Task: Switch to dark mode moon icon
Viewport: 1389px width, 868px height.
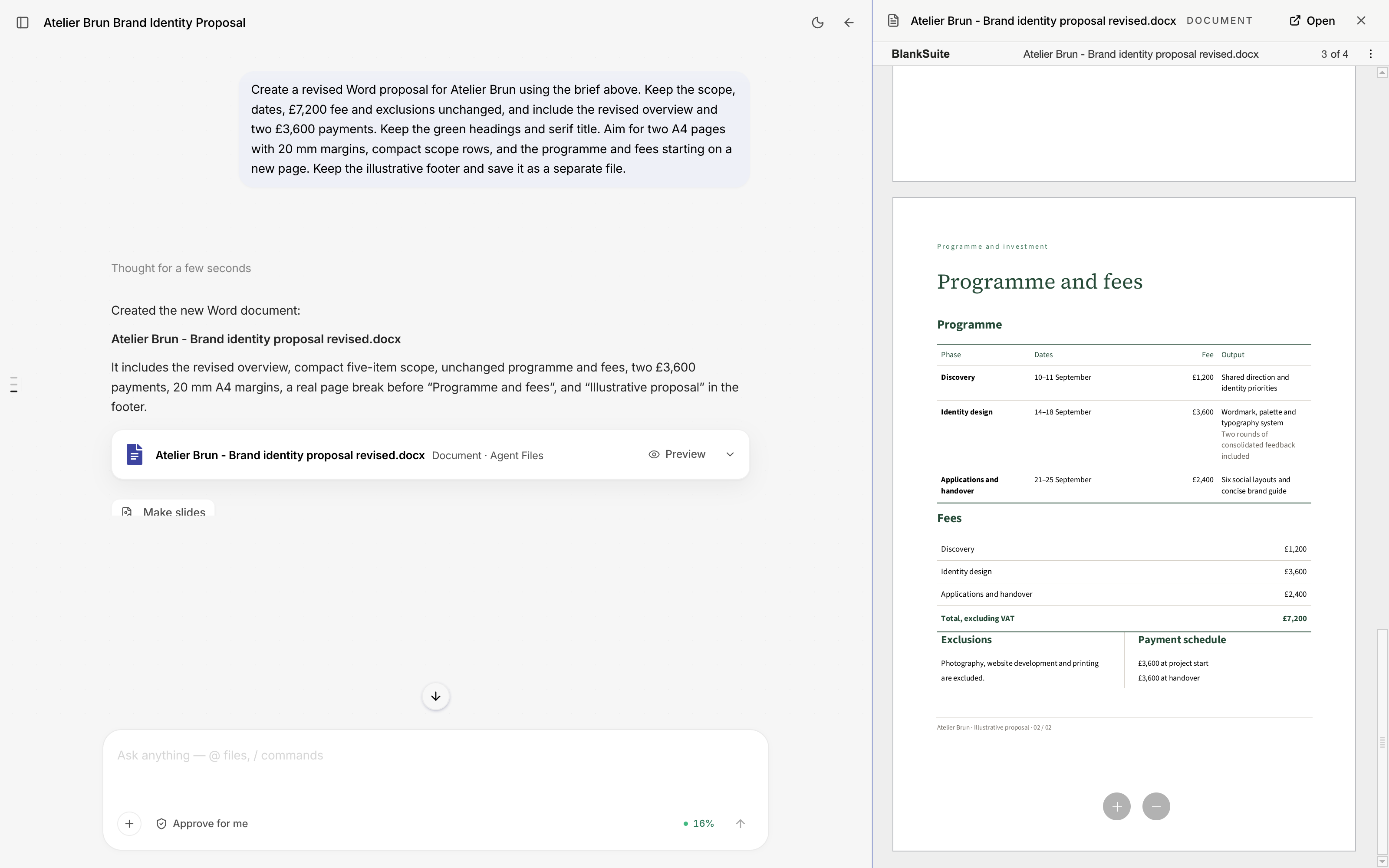Action: point(817,23)
